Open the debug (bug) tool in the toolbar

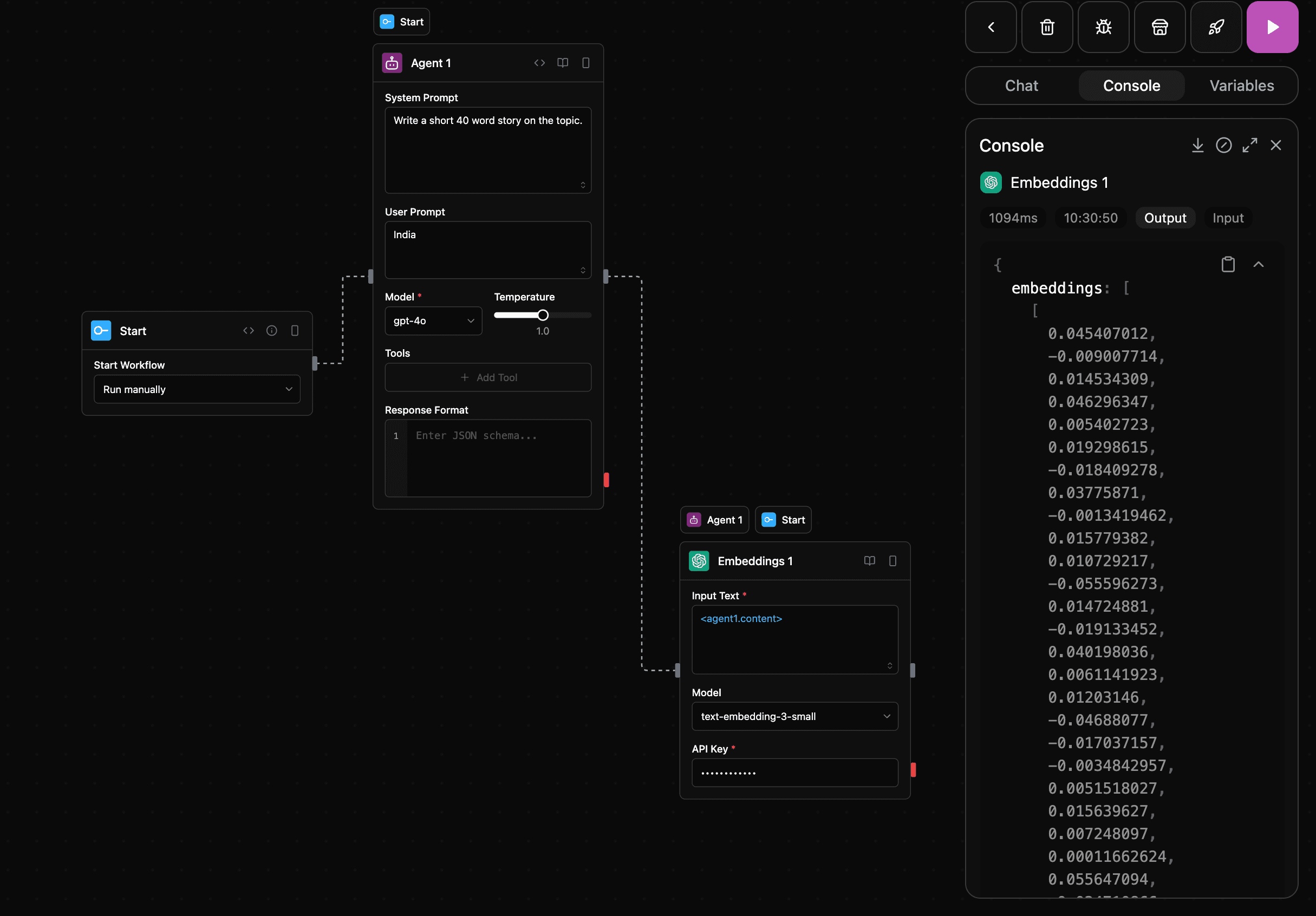click(x=1103, y=27)
